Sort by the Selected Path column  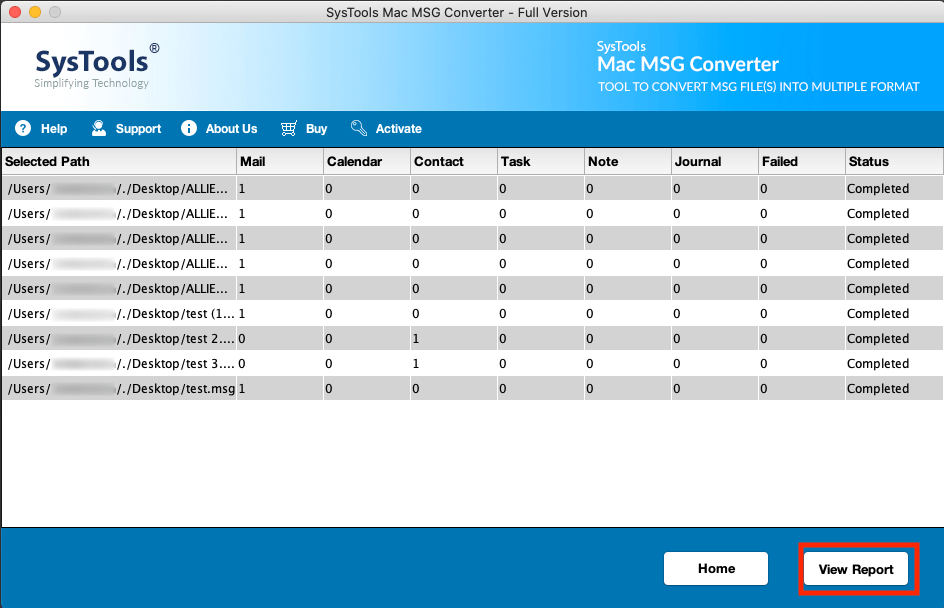tap(47, 161)
